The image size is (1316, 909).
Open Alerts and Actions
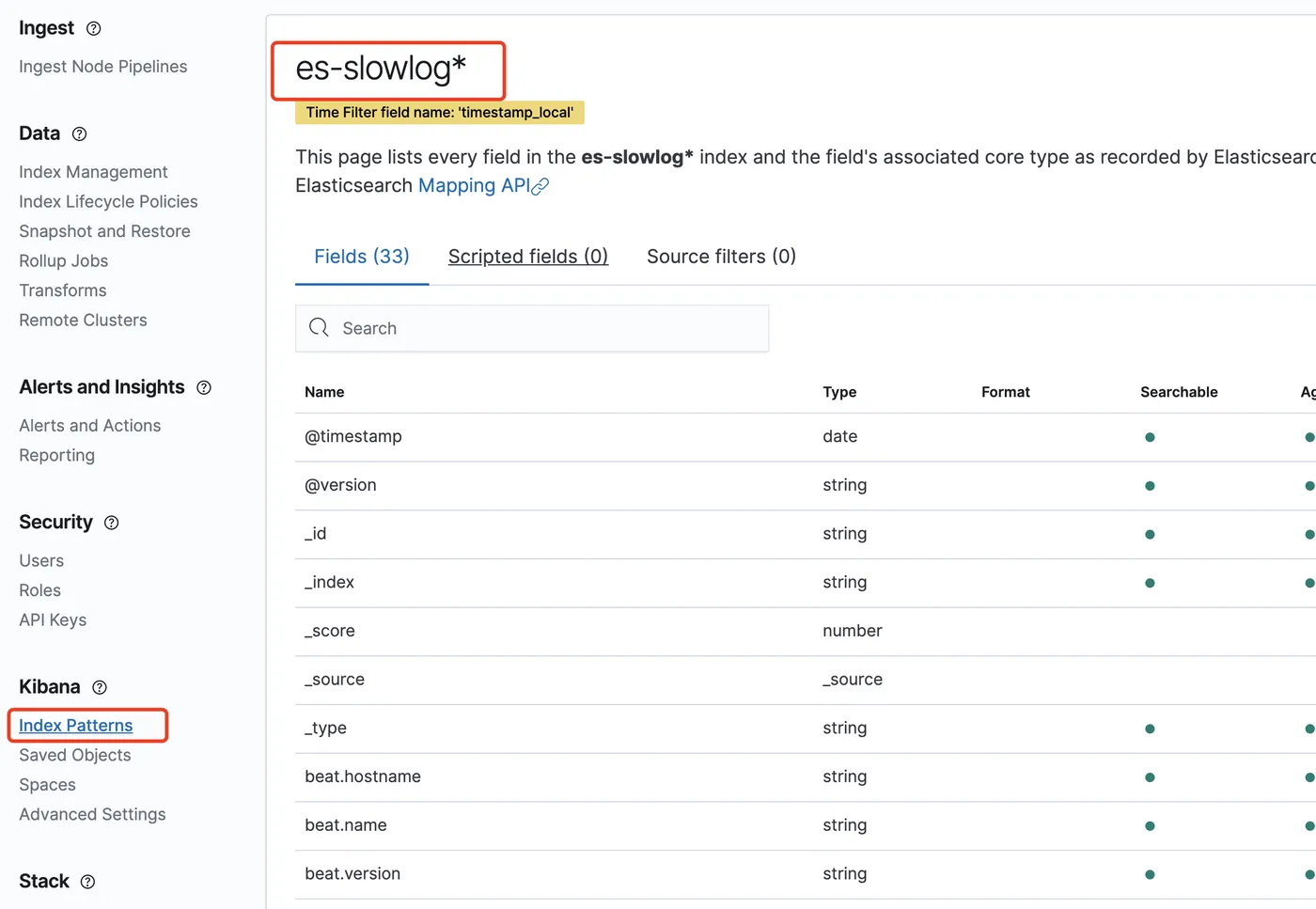(90, 426)
